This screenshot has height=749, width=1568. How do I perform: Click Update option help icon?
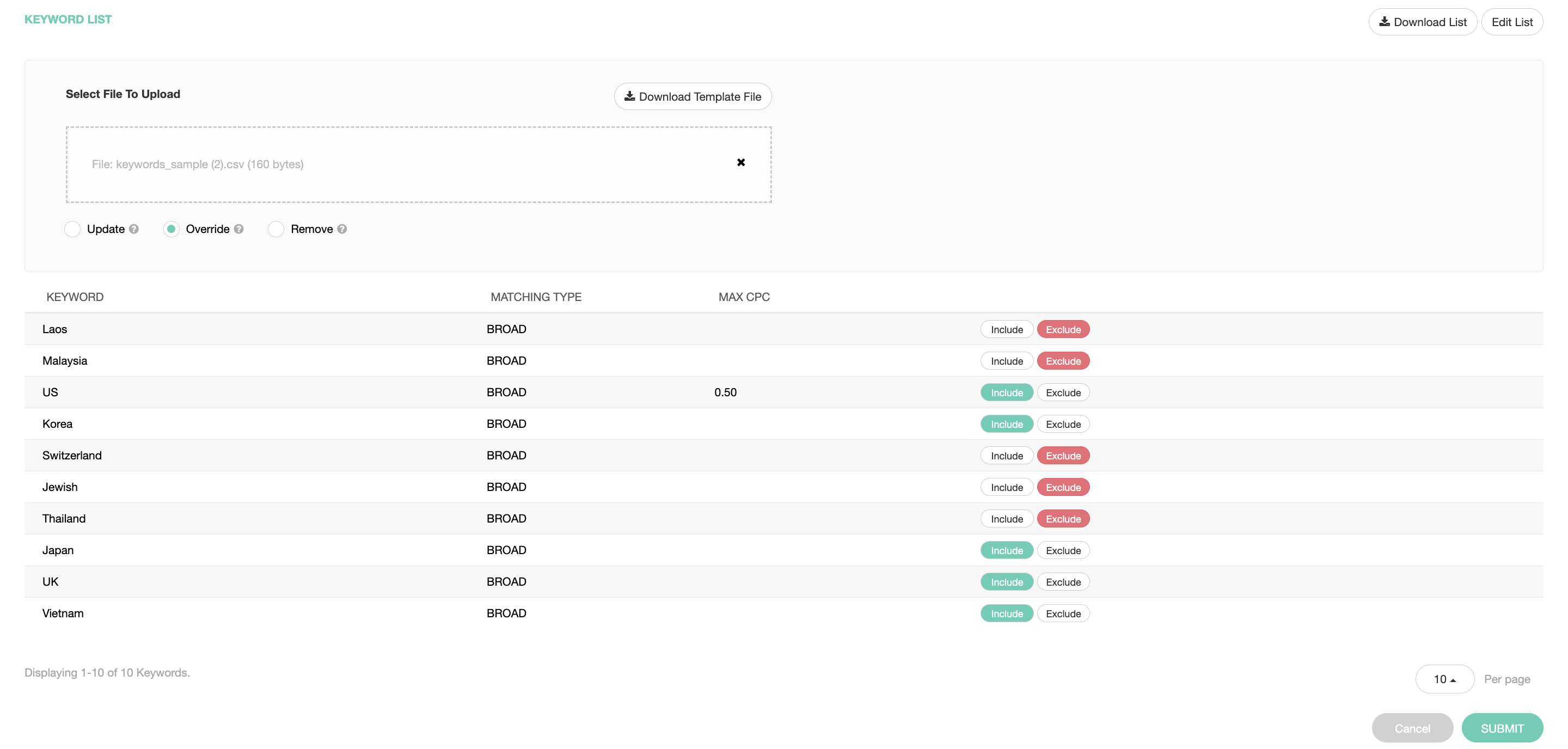[134, 229]
